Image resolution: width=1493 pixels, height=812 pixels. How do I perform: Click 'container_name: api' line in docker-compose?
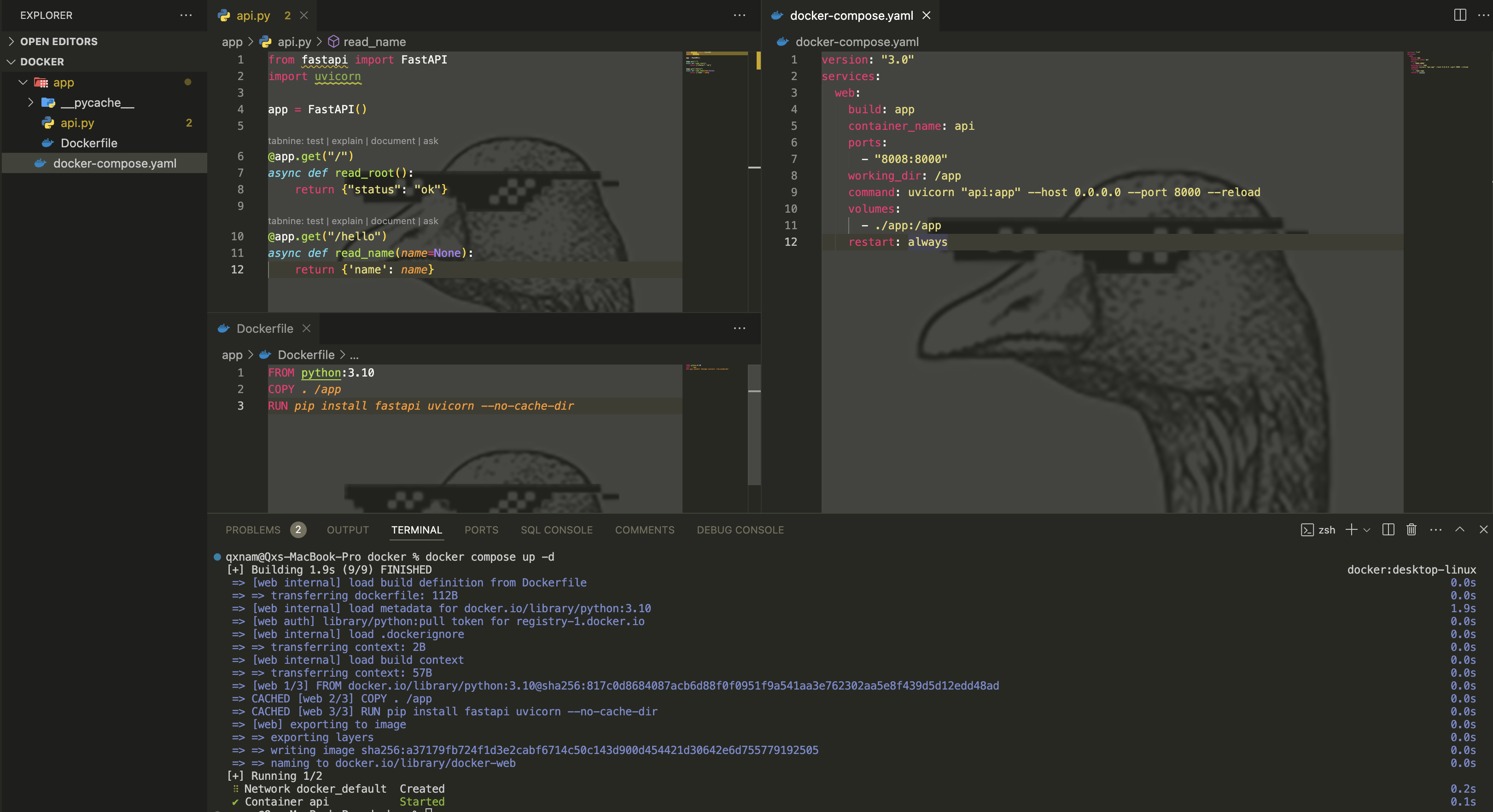910,126
